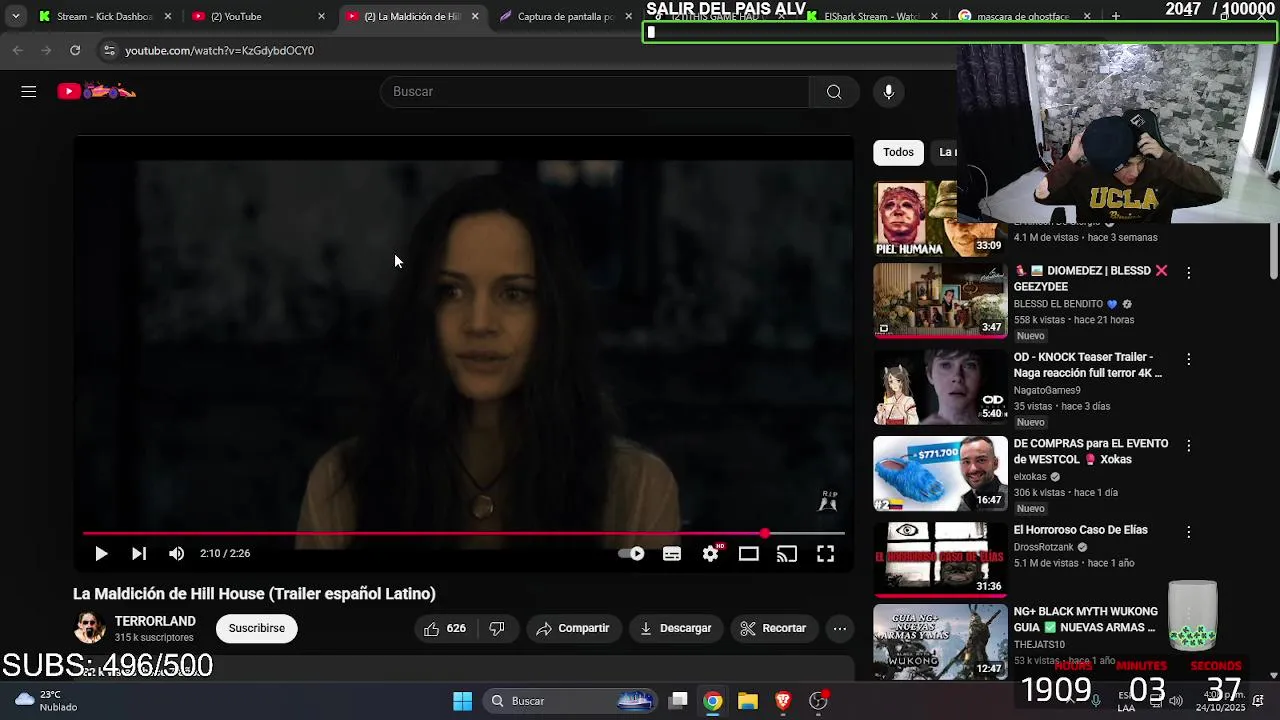Viewport: 1280px width, 720px height.
Task: Open Brave browser from taskbar
Action: (783, 701)
